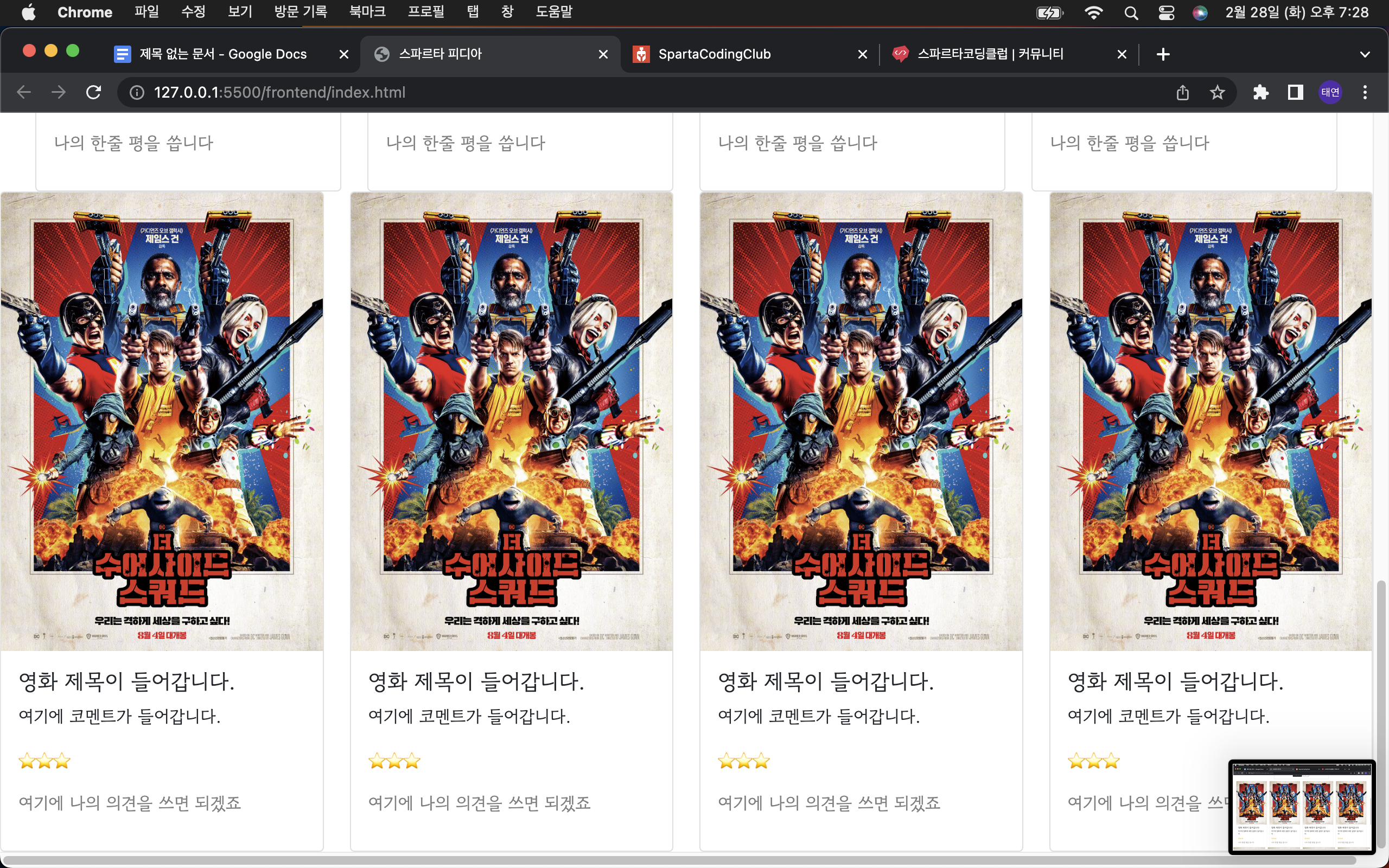Open Spotlight search
Image resolution: width=1389 pixels, height=868 pixels.
(1131, 12)
